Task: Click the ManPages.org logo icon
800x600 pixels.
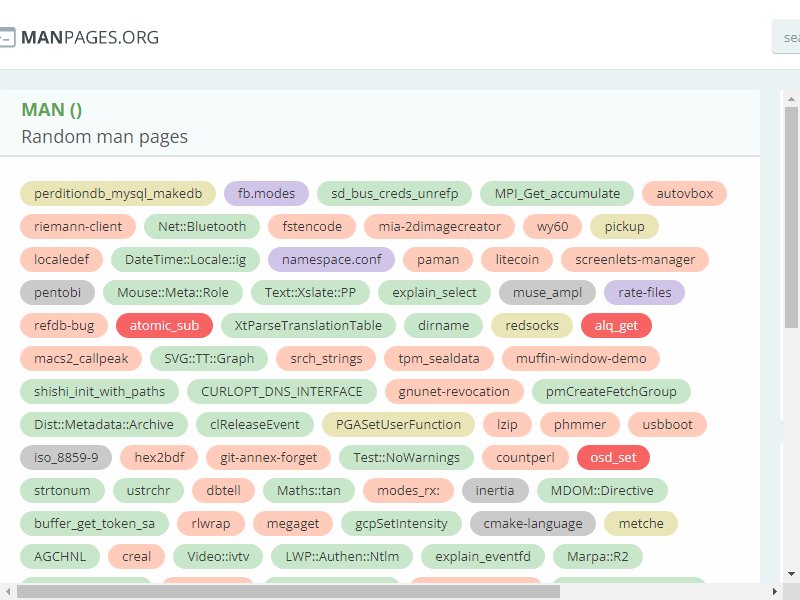Action: click(7, 38)
